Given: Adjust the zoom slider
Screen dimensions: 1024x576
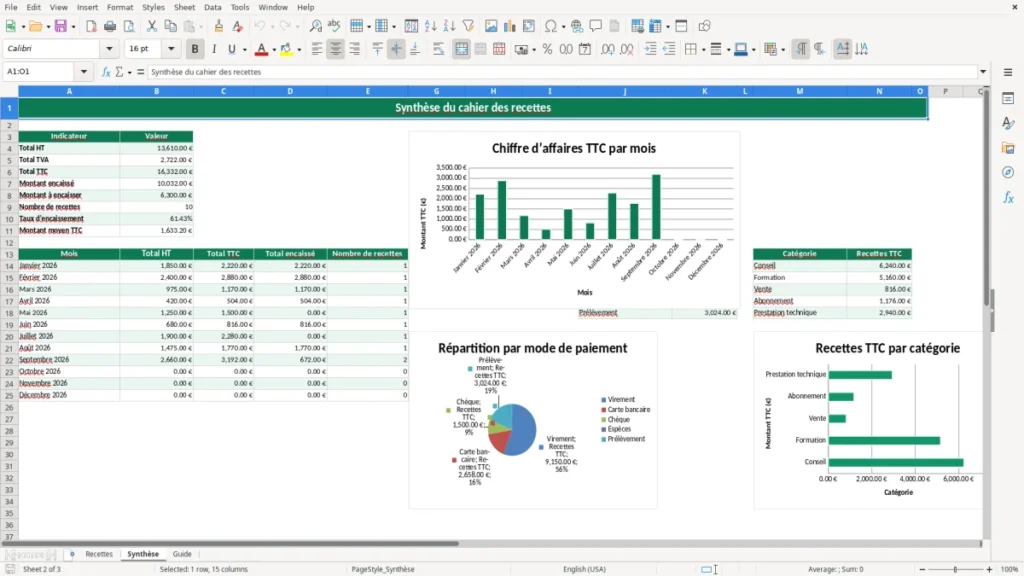Looking at the screenshot, I should [x=955, y=569].
